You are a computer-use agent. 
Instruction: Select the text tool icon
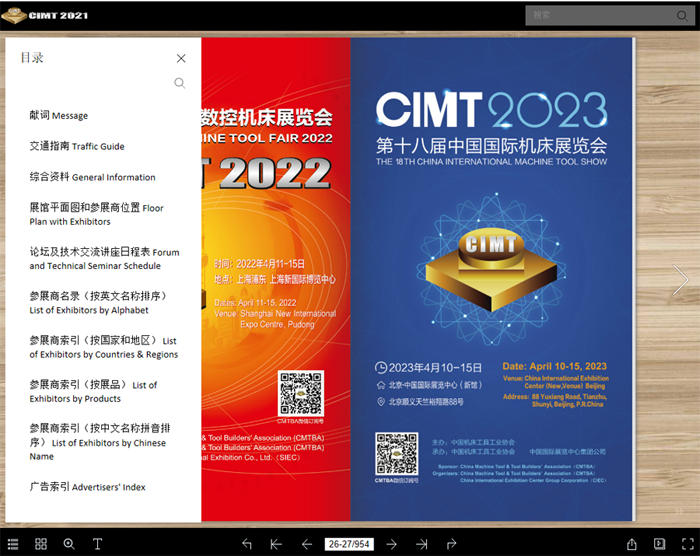tap(97, 544)
